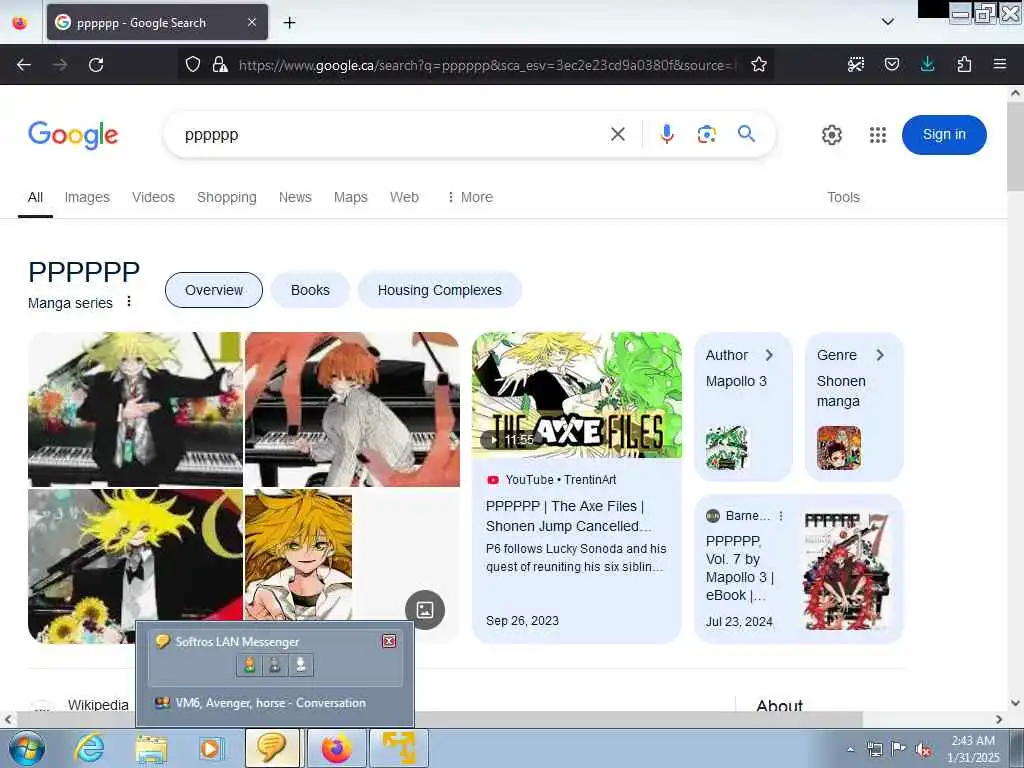1024x768 pixels.
Task: Show hidden tray icons arrow
Action: (850, 749)
